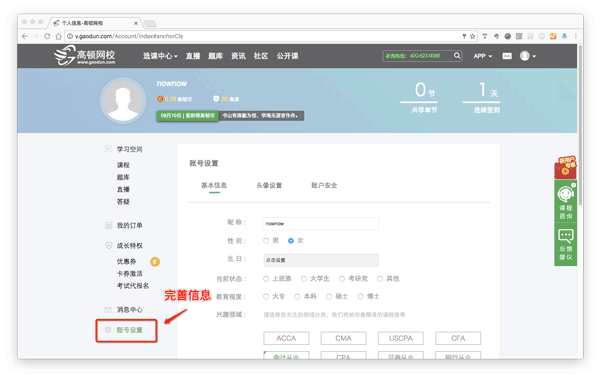Screen dimensions: 600x379
Task: Select 其他 as current status
Action: point(380,279)
